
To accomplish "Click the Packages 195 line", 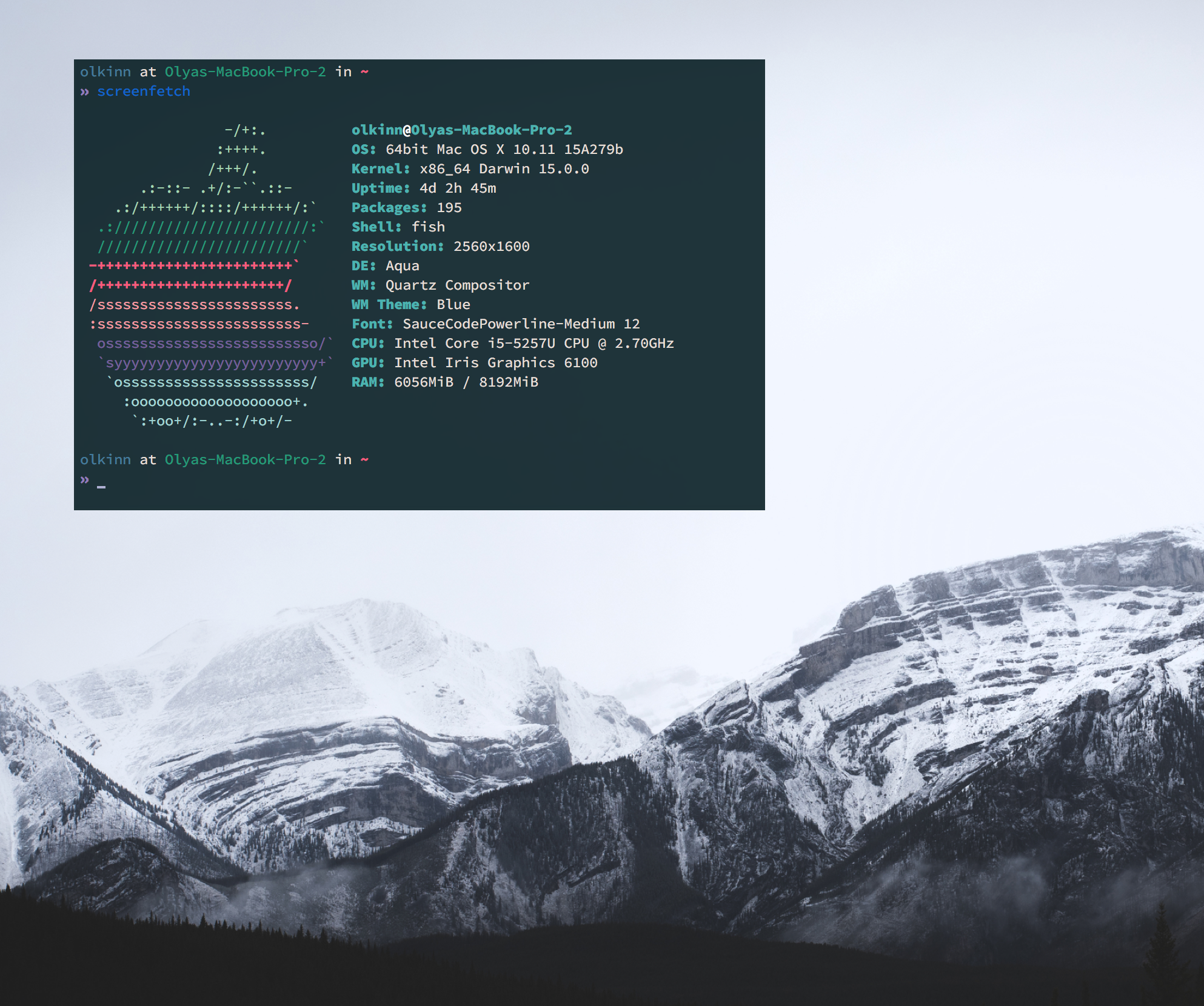I will [x=406, y=208].
